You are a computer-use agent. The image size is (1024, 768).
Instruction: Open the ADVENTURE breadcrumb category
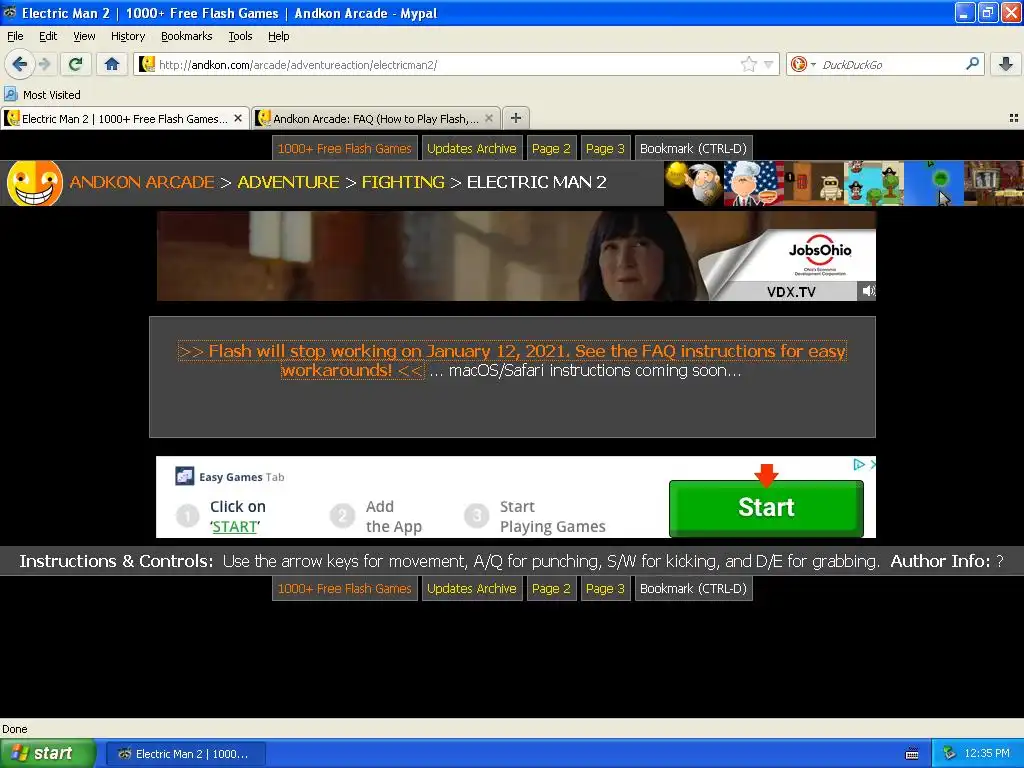pyautogui.click(x=288, y=182)
